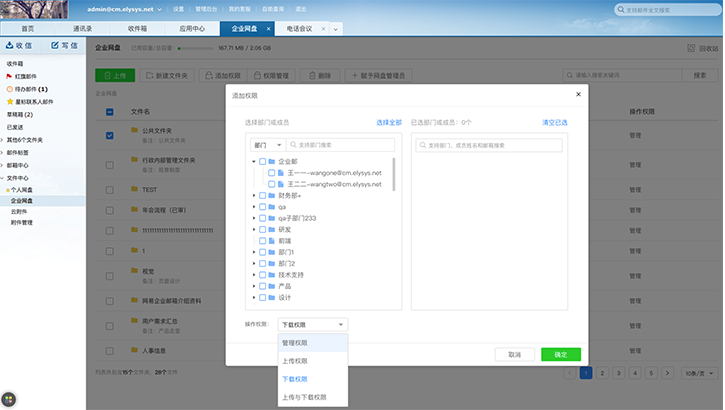Viewport: 725px width, 410px height.
Task: Close the 添加权限 dialog with X
Action: coord(577,95)
